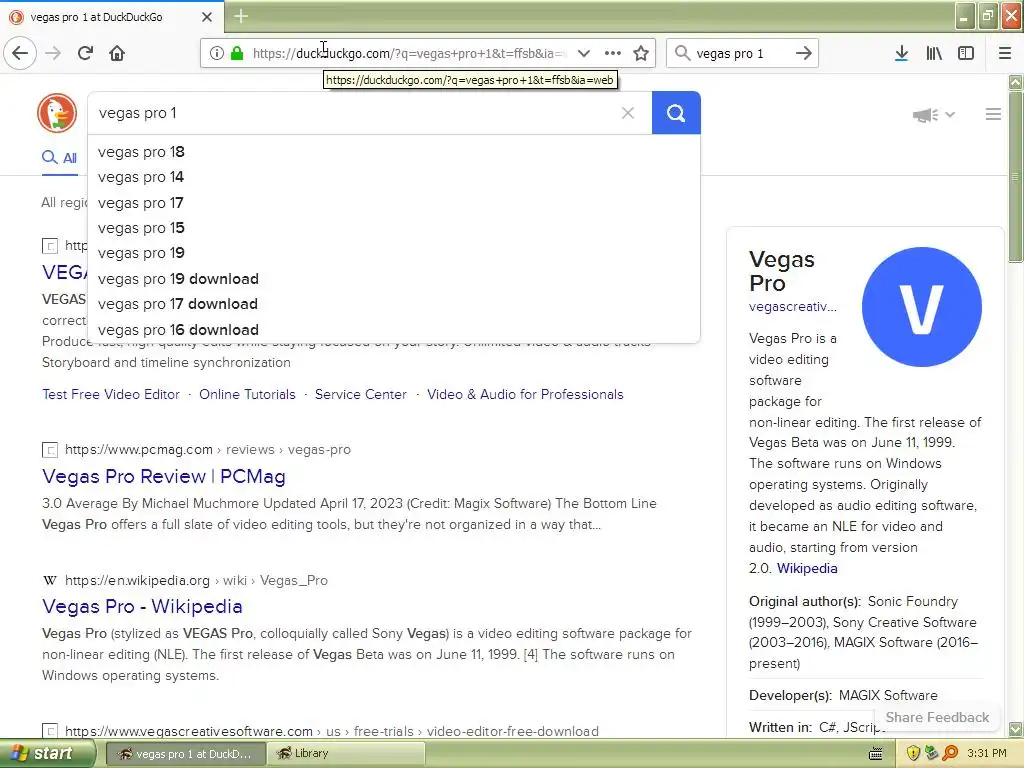Click the vegascreativesoftware.com free-trials URL
Image resolution: width=1024 pixels, height=768 pixels.
point(332,731)
